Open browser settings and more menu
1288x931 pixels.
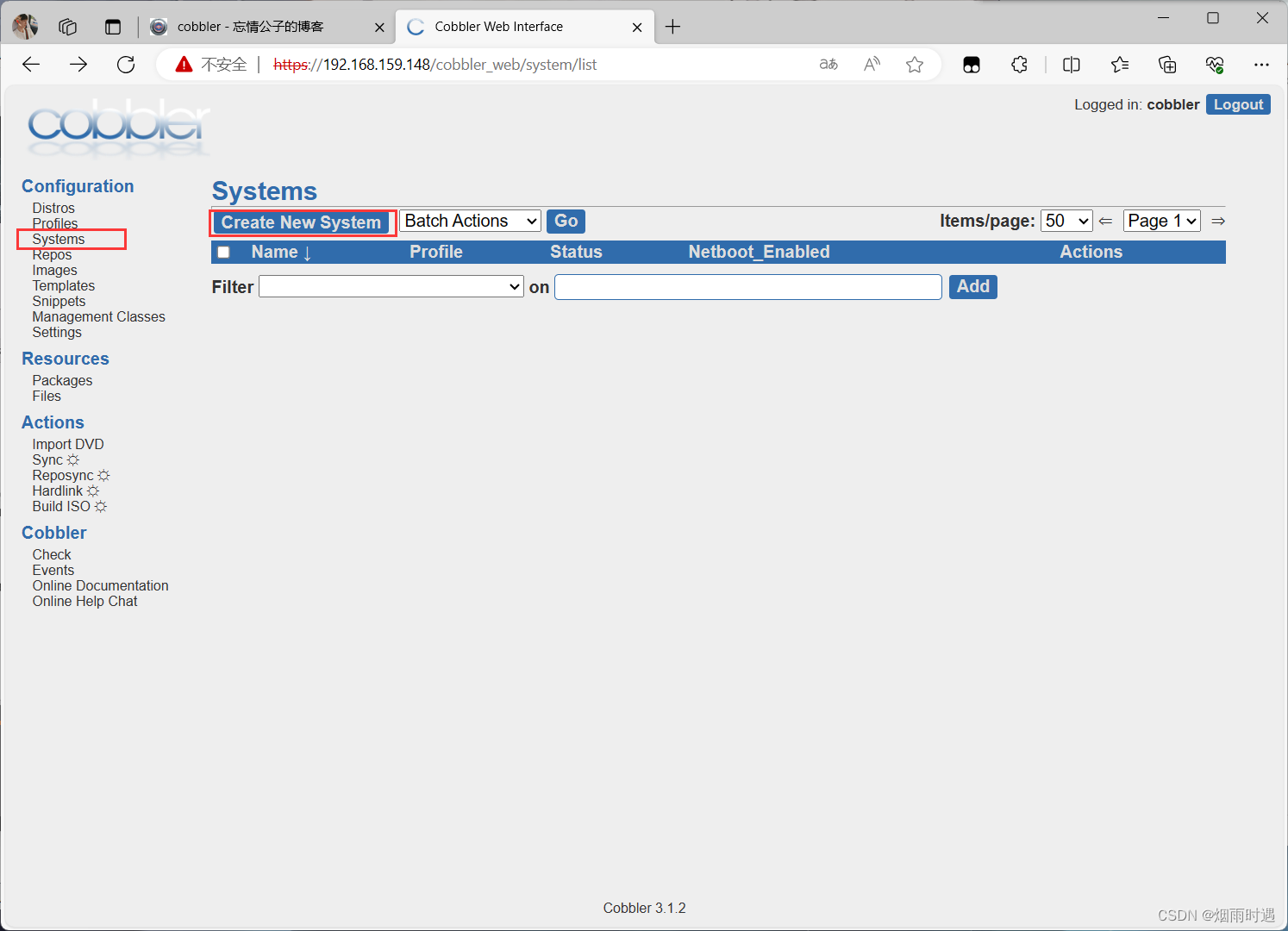pyautogui.click(x=1262, y=65)
